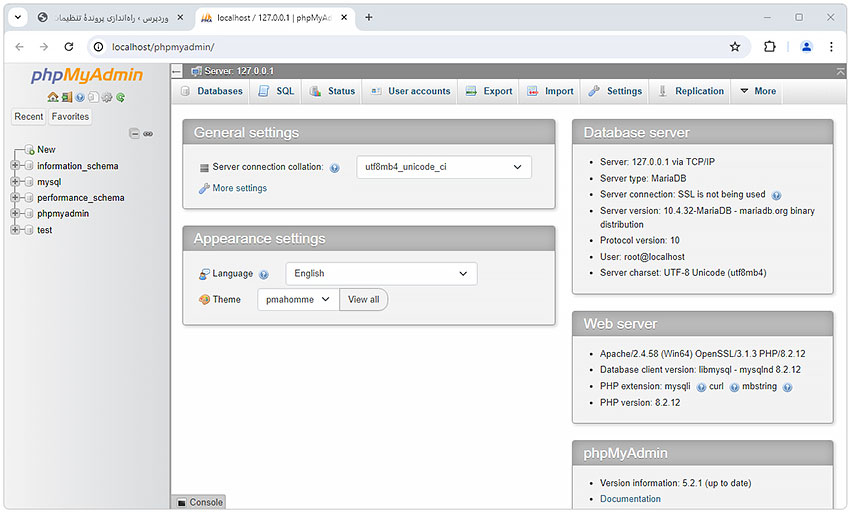Reload the browser page
850x513 pixels.
tap(68, 47)
